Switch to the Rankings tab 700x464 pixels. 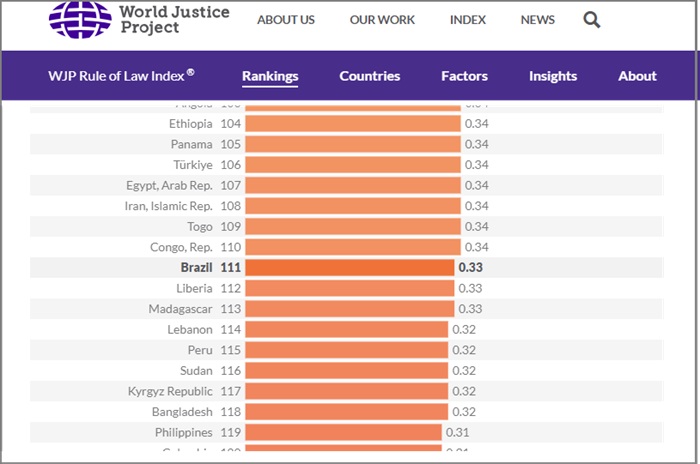pyautogui.click(x=270, y=76)
